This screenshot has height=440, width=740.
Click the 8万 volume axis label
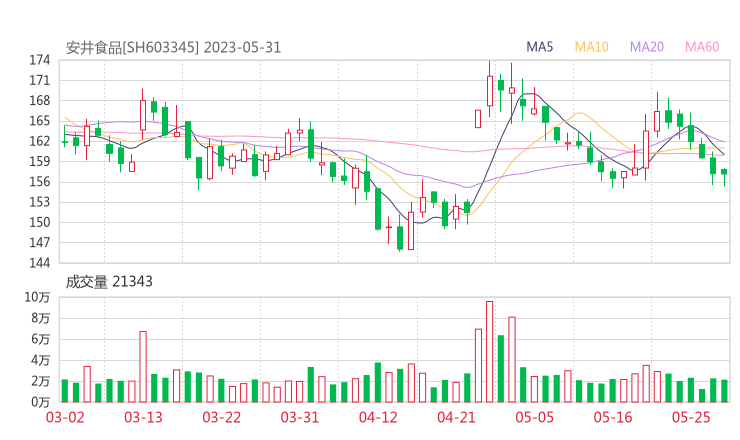coord(41,318)
